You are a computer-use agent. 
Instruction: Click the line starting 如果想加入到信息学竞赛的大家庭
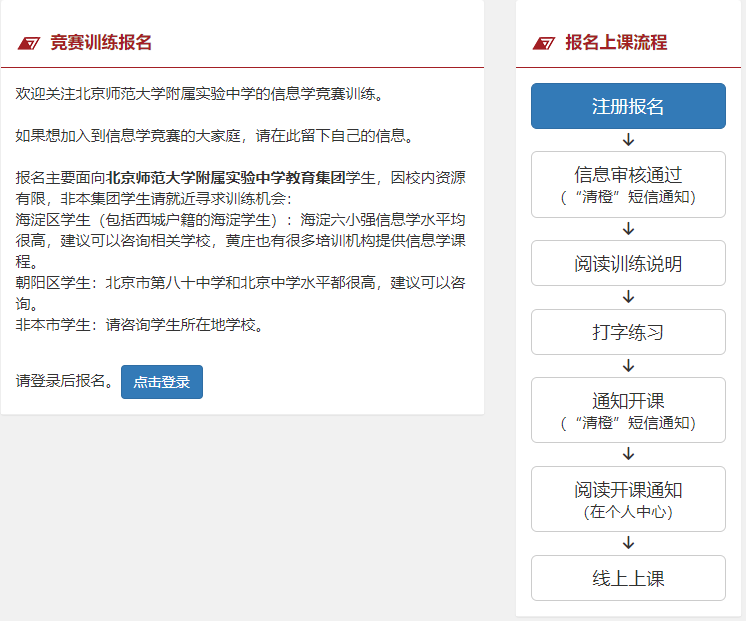tap(215, 136)
